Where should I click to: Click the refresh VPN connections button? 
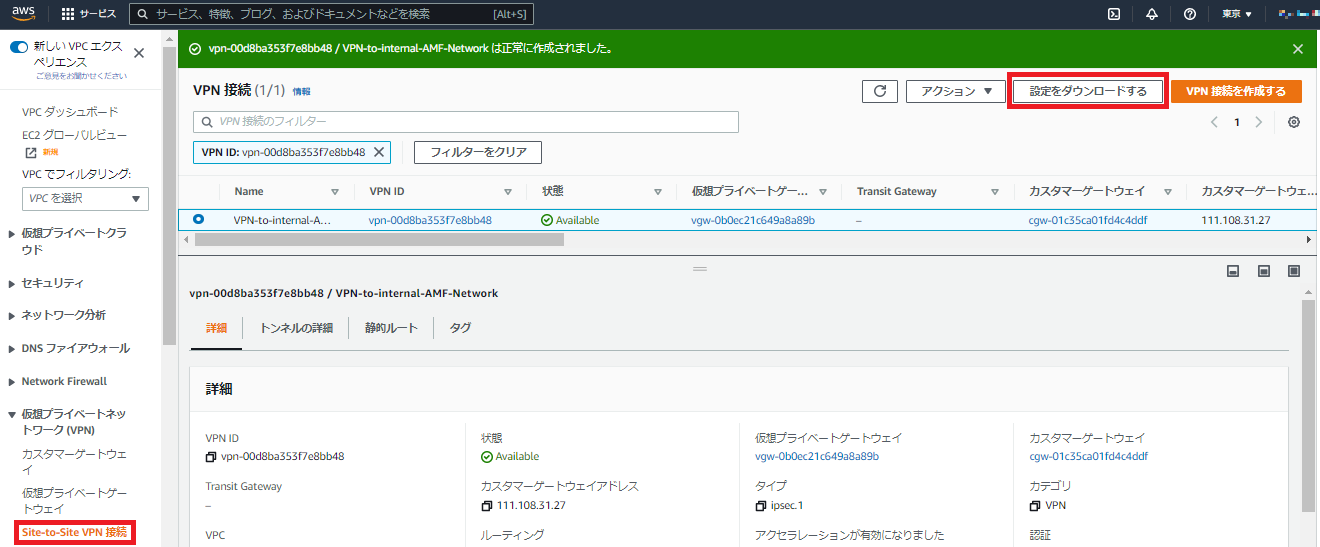pyautogui.click(x=879, y=91)
